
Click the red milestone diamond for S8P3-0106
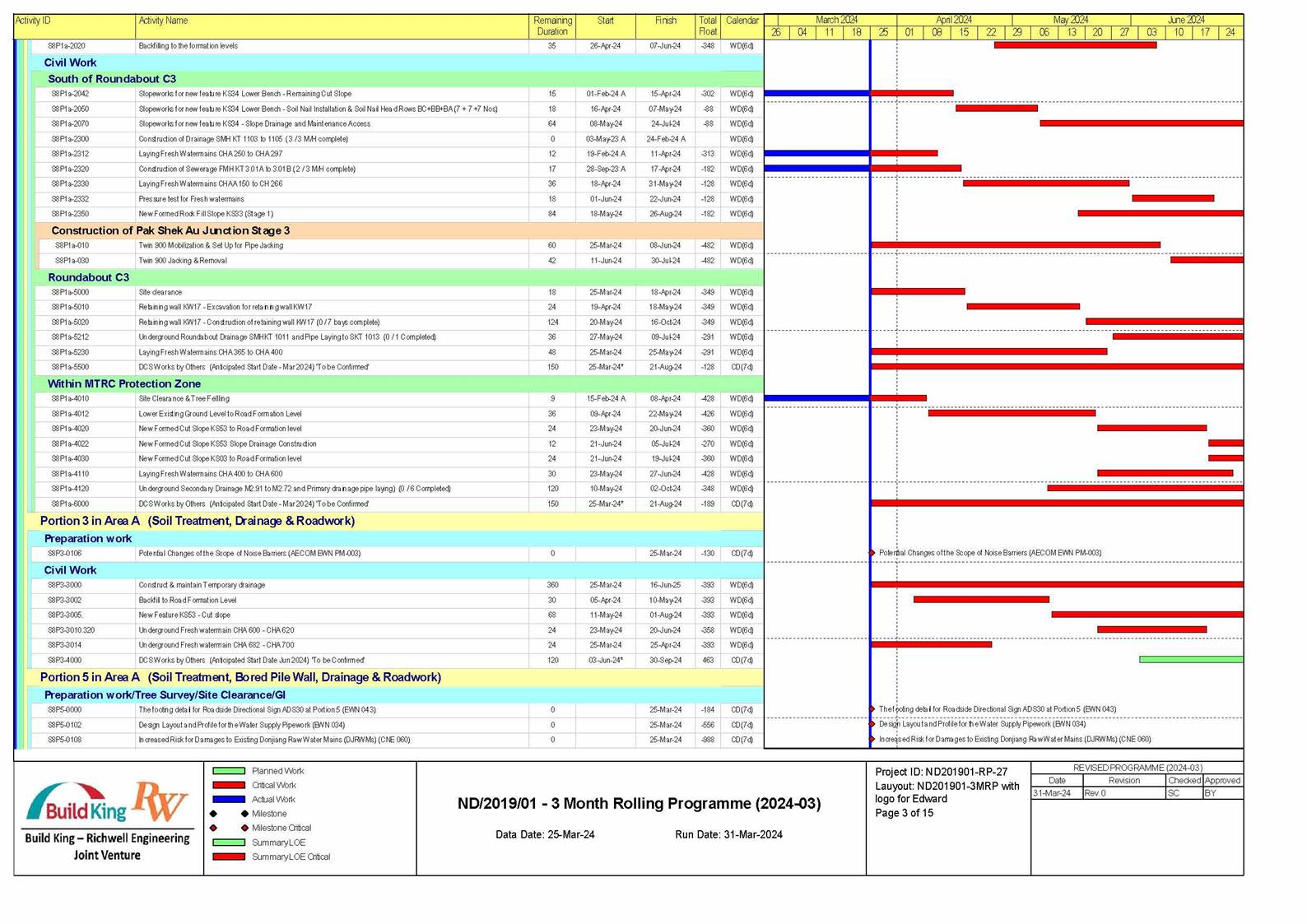pos(872,553)
